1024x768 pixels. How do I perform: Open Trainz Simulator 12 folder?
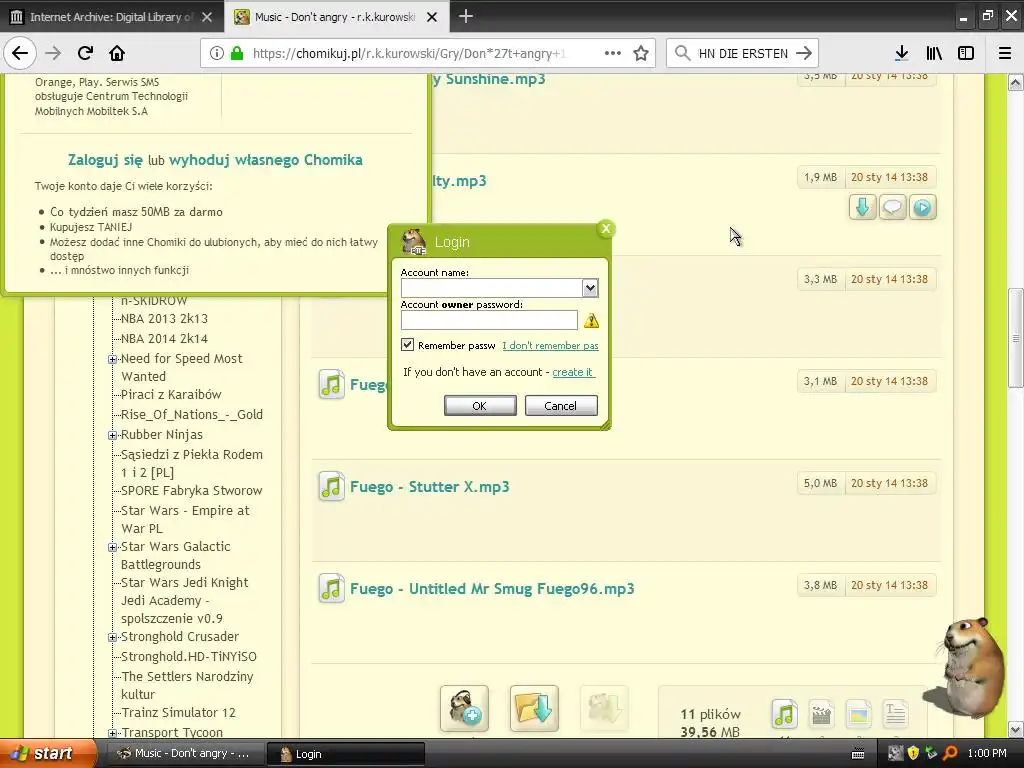point(178,712)
